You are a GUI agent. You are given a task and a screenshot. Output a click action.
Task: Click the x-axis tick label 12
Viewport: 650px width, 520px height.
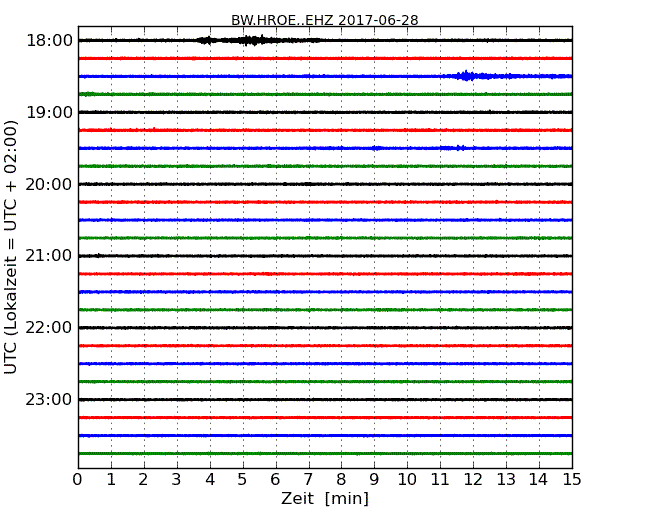(x=473, y=480)
